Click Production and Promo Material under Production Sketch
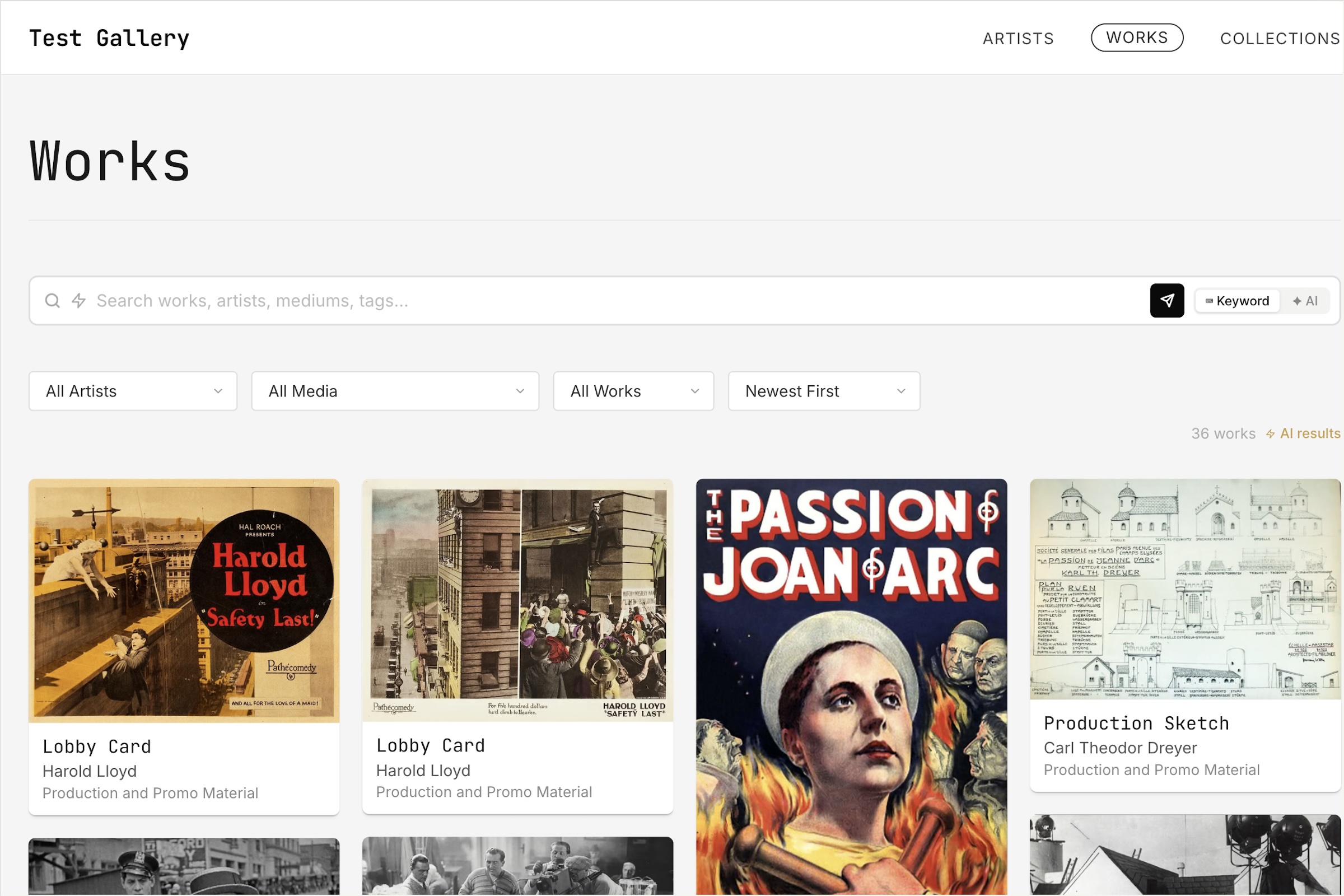Viewport: 1344px width, 896px height. click(x=1151, y=769)
